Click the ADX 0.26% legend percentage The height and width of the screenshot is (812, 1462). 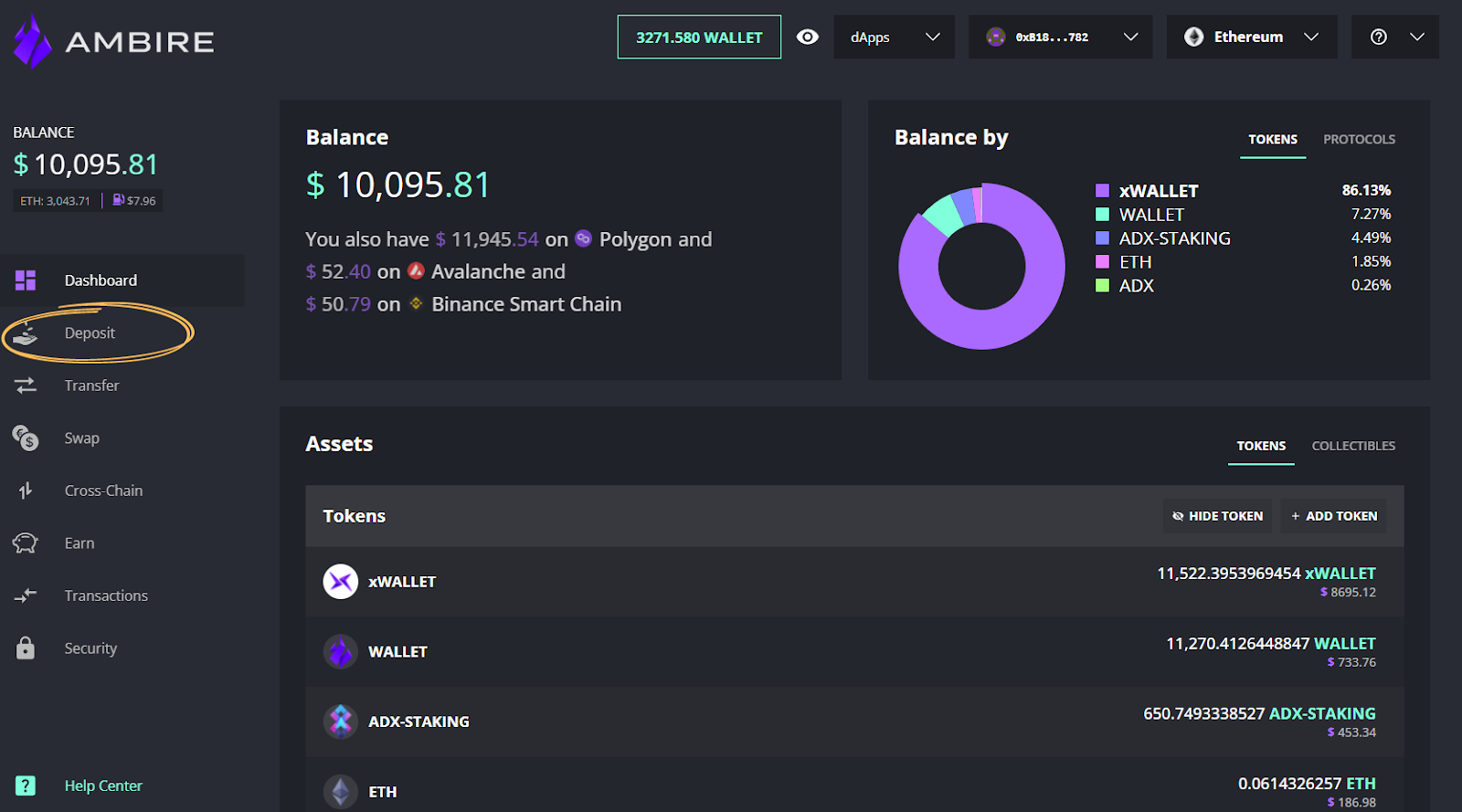[x=1372, y=286]
